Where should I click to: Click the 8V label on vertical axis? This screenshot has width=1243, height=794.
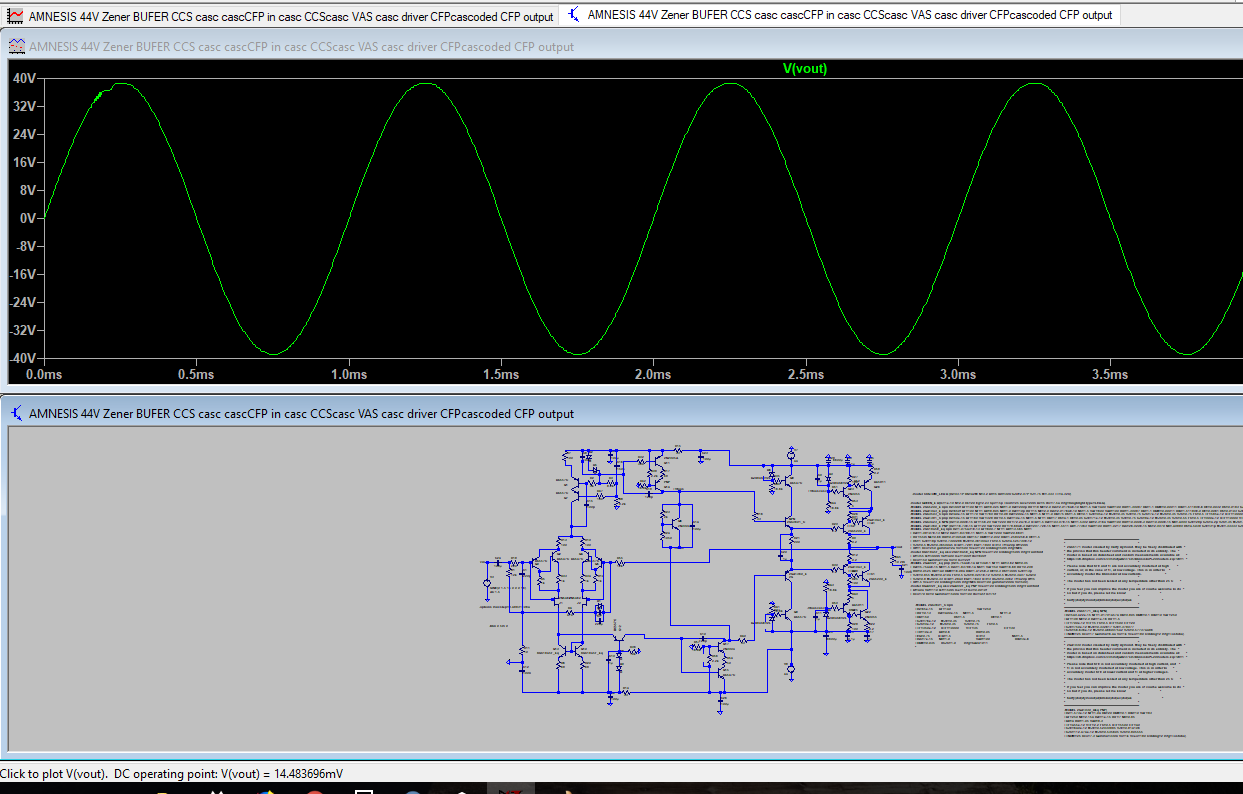pos(27,190)
